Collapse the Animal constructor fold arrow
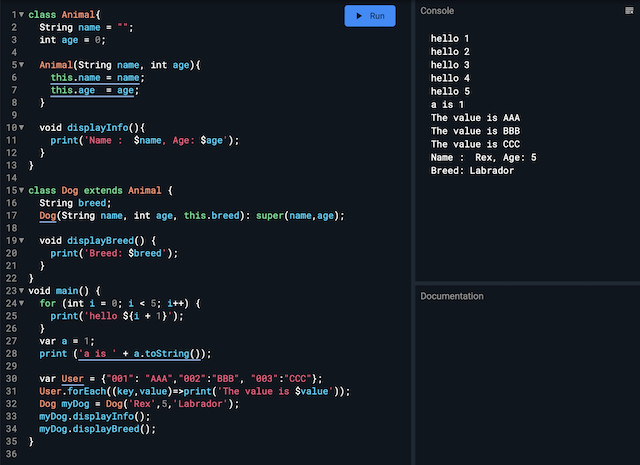Image resolution: width=640 pixels, height=465 pixels. coord(22,65)
